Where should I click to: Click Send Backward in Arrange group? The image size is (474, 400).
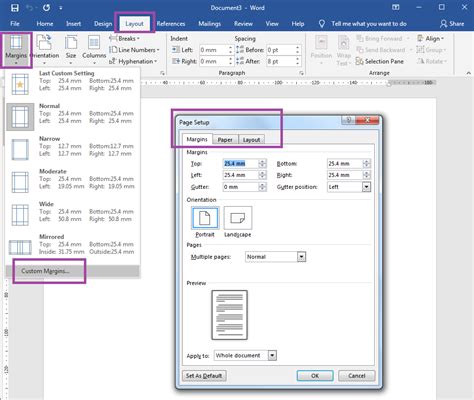click(x=384, y=50)
